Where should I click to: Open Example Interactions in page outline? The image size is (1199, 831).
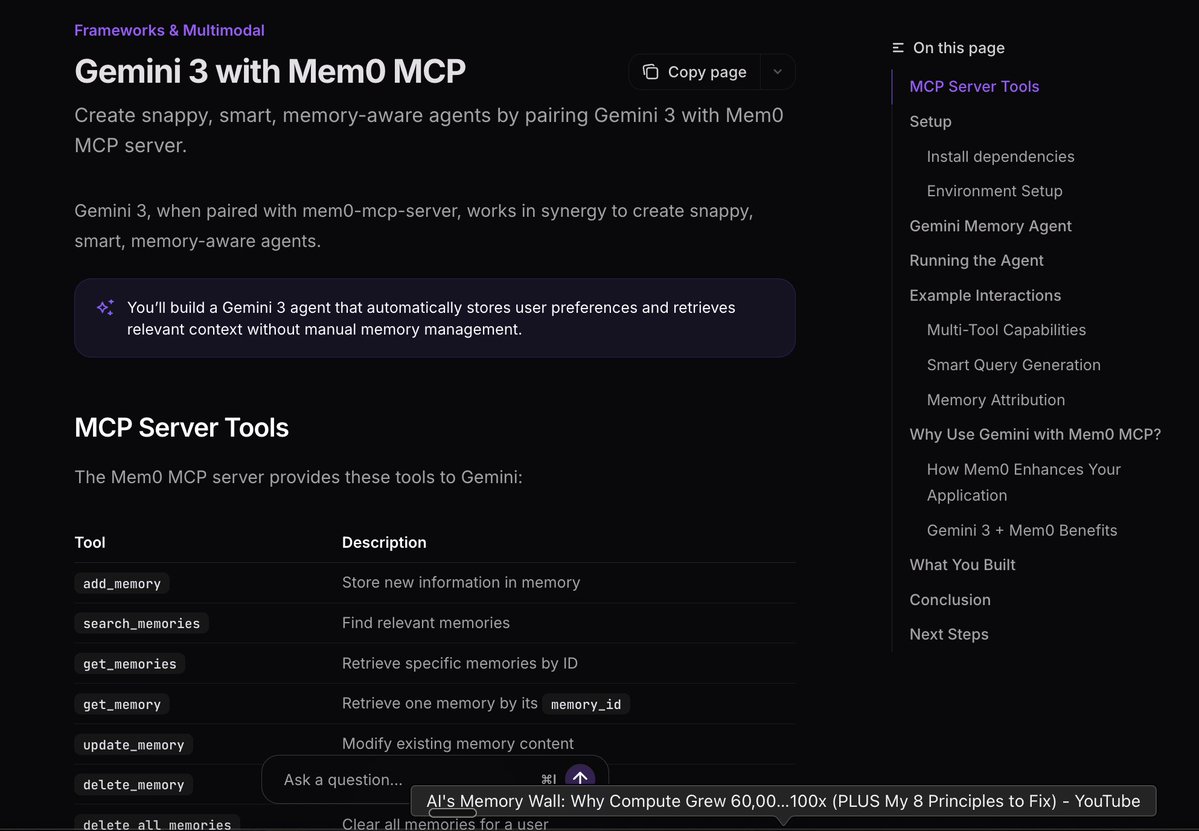click(x=985, y=296)
